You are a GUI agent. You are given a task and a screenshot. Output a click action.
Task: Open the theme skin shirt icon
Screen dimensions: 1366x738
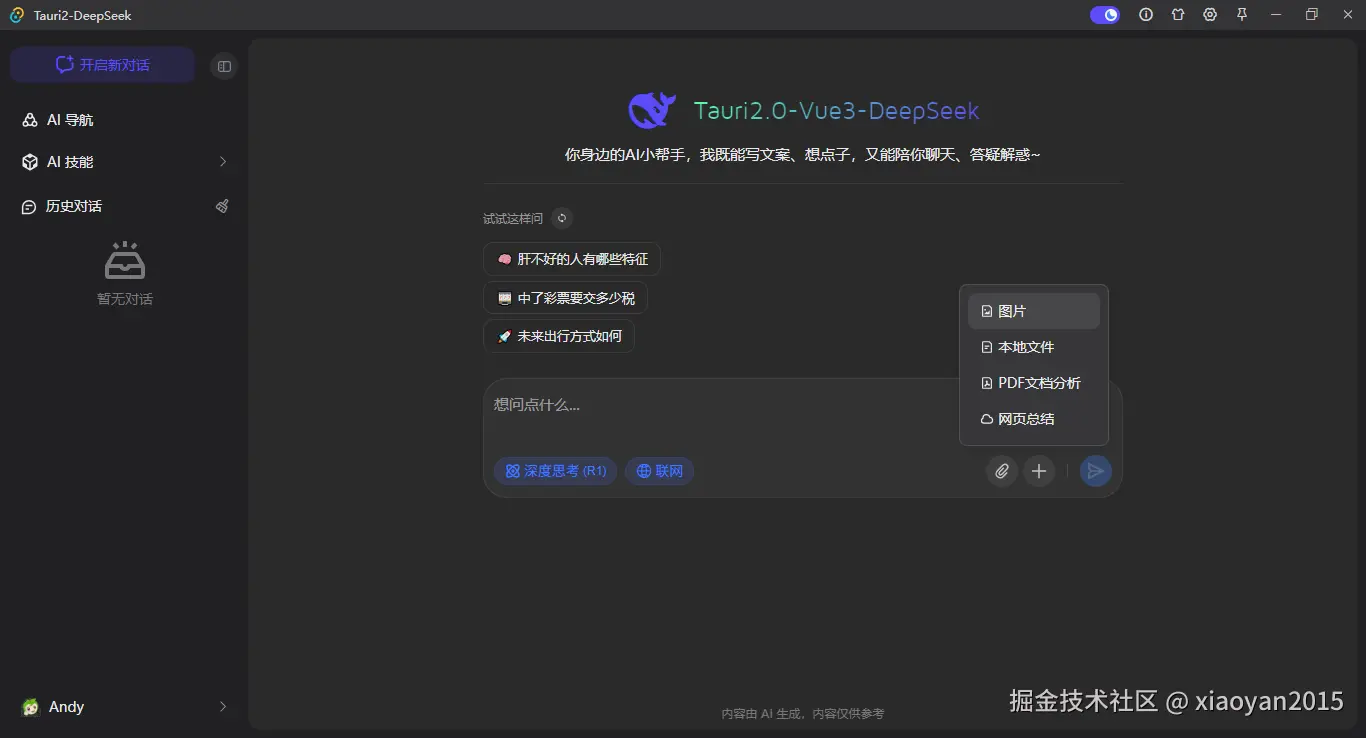click(1178, 14)
